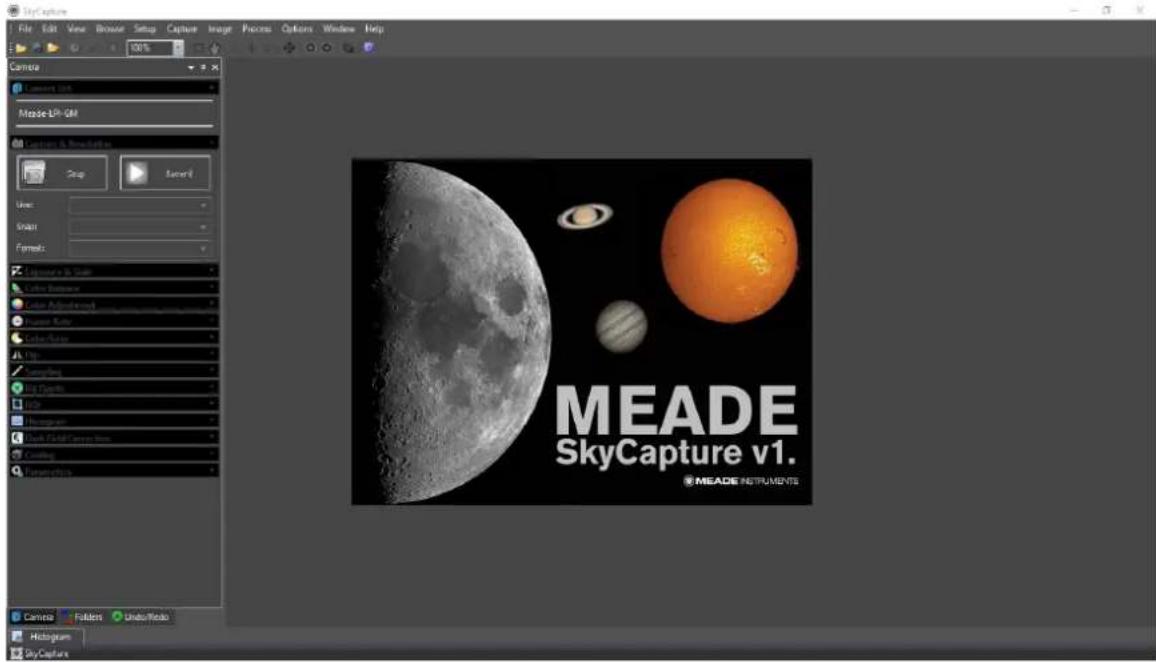Image resolution: width=1156 pixels, height=662 pixels.
Task: Open the Live resolution dropdown
Action: (x=141, y=205)
